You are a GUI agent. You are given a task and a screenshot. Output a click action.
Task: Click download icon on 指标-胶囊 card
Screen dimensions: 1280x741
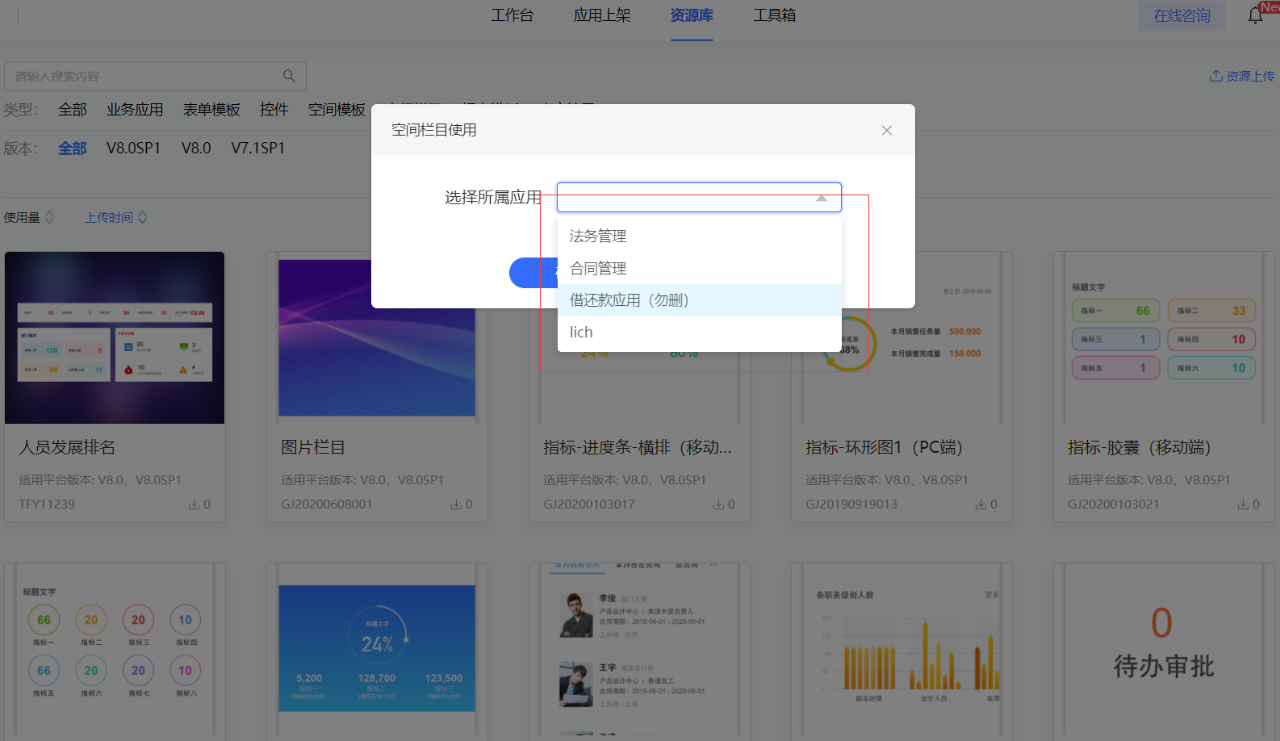pyautogui.click(x=1243, y=505)
